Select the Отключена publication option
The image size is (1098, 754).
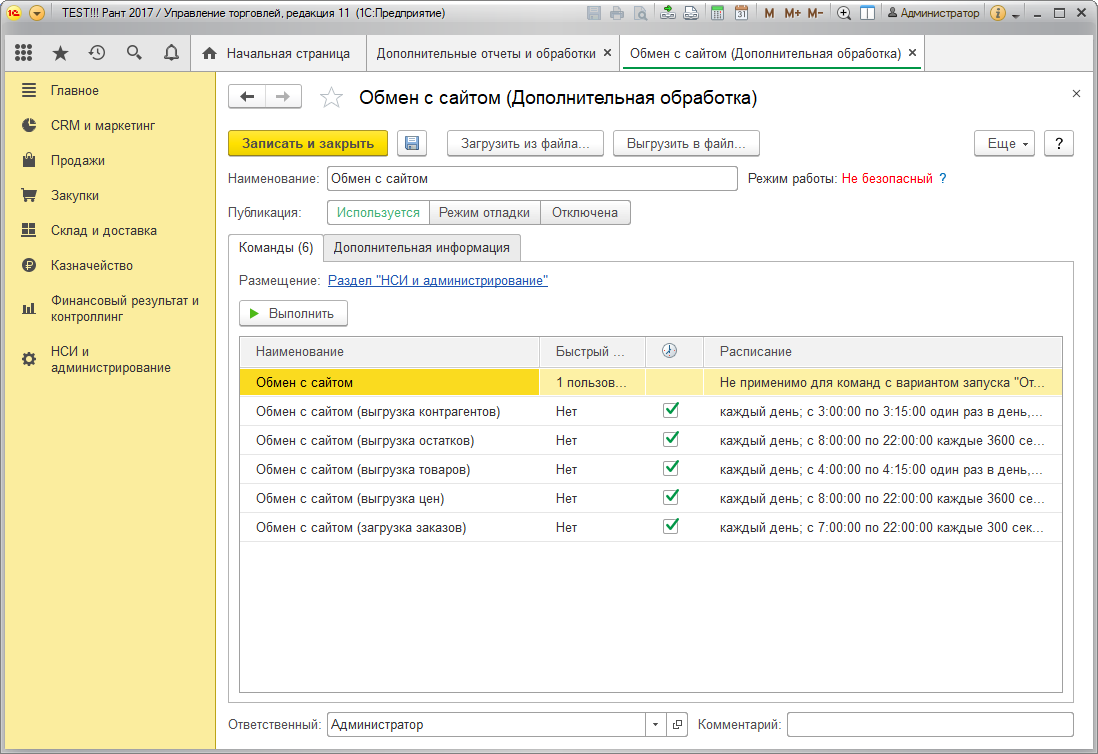click(585, 213)
